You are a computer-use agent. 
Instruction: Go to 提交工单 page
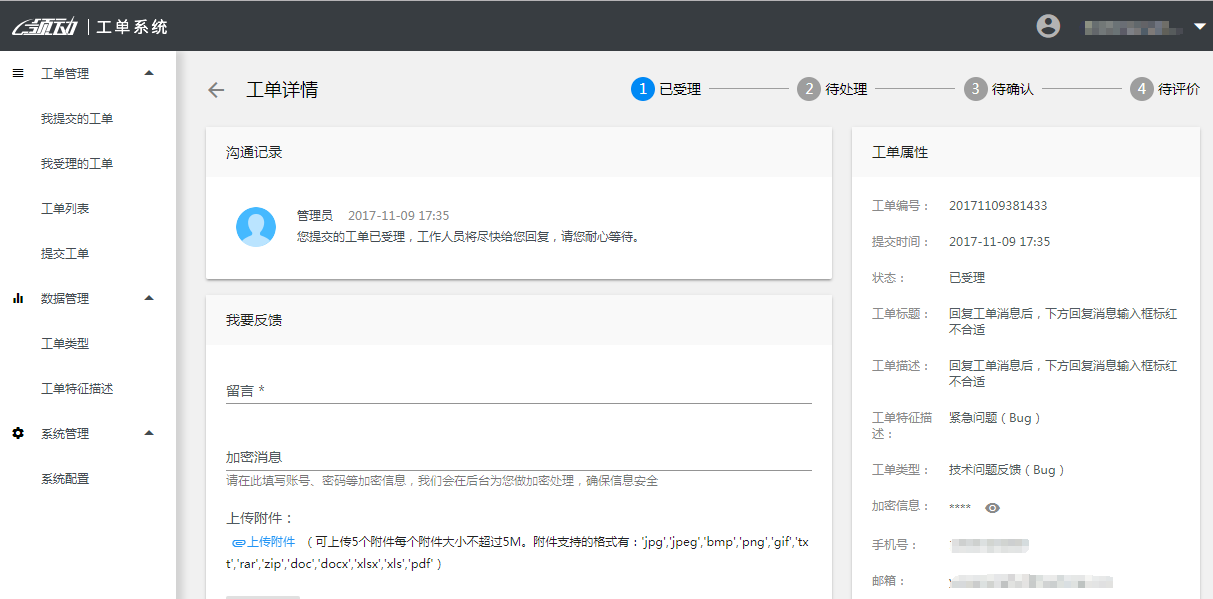tap(65, 254)
